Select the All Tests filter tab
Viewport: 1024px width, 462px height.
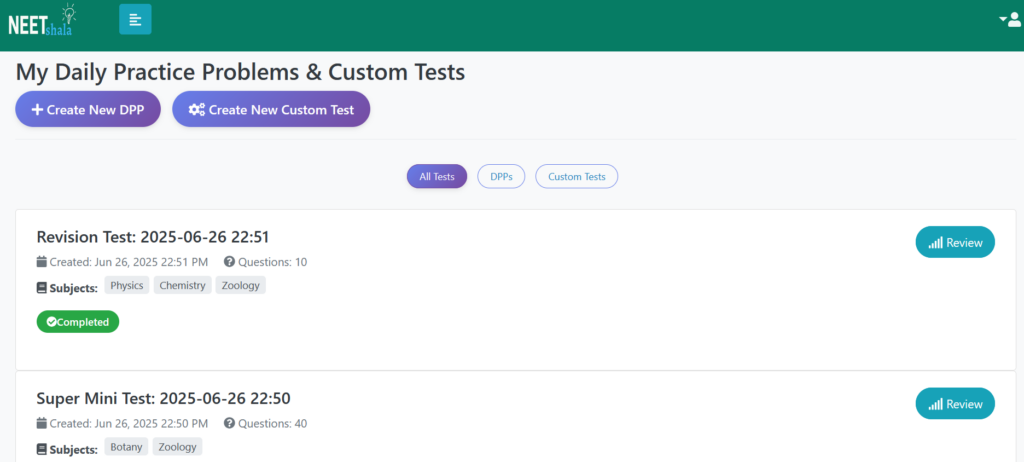coord(437,176)
